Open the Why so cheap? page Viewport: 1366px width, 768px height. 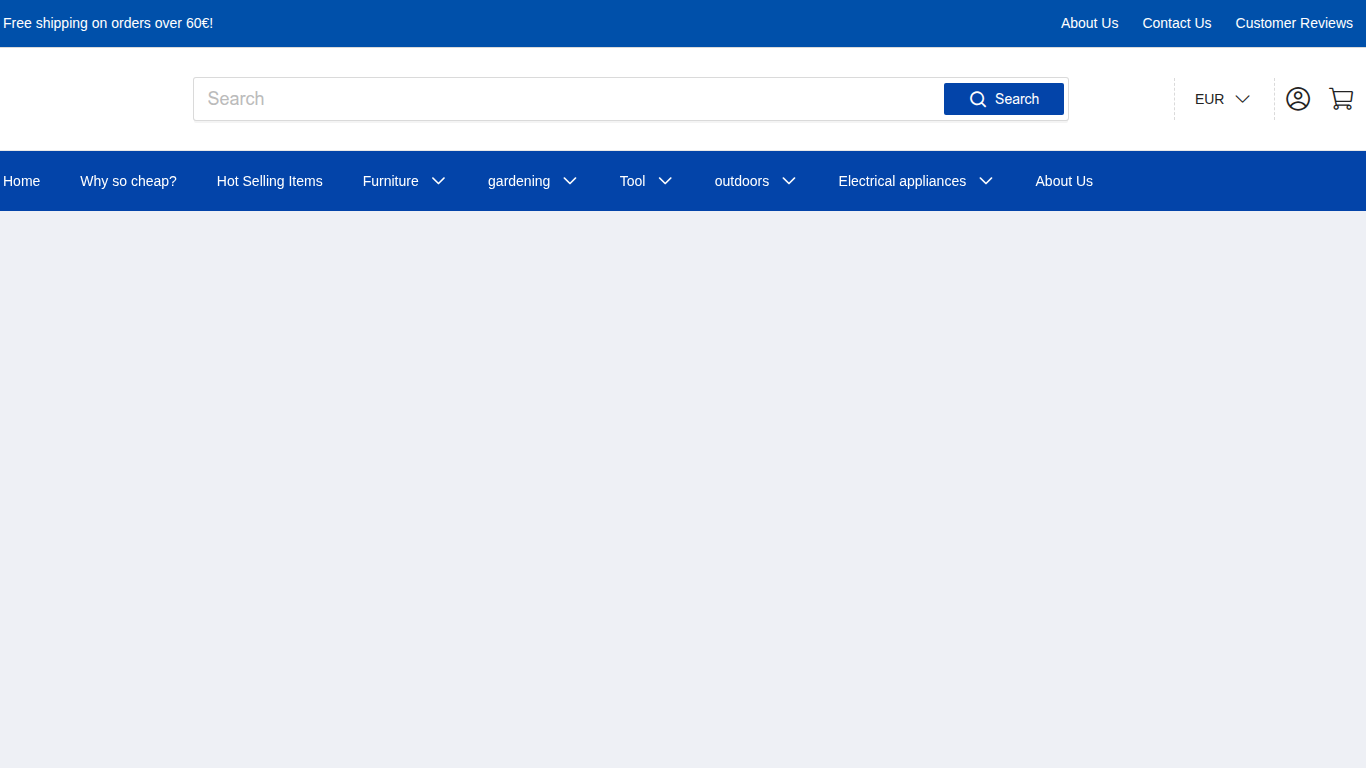(128, 181)
